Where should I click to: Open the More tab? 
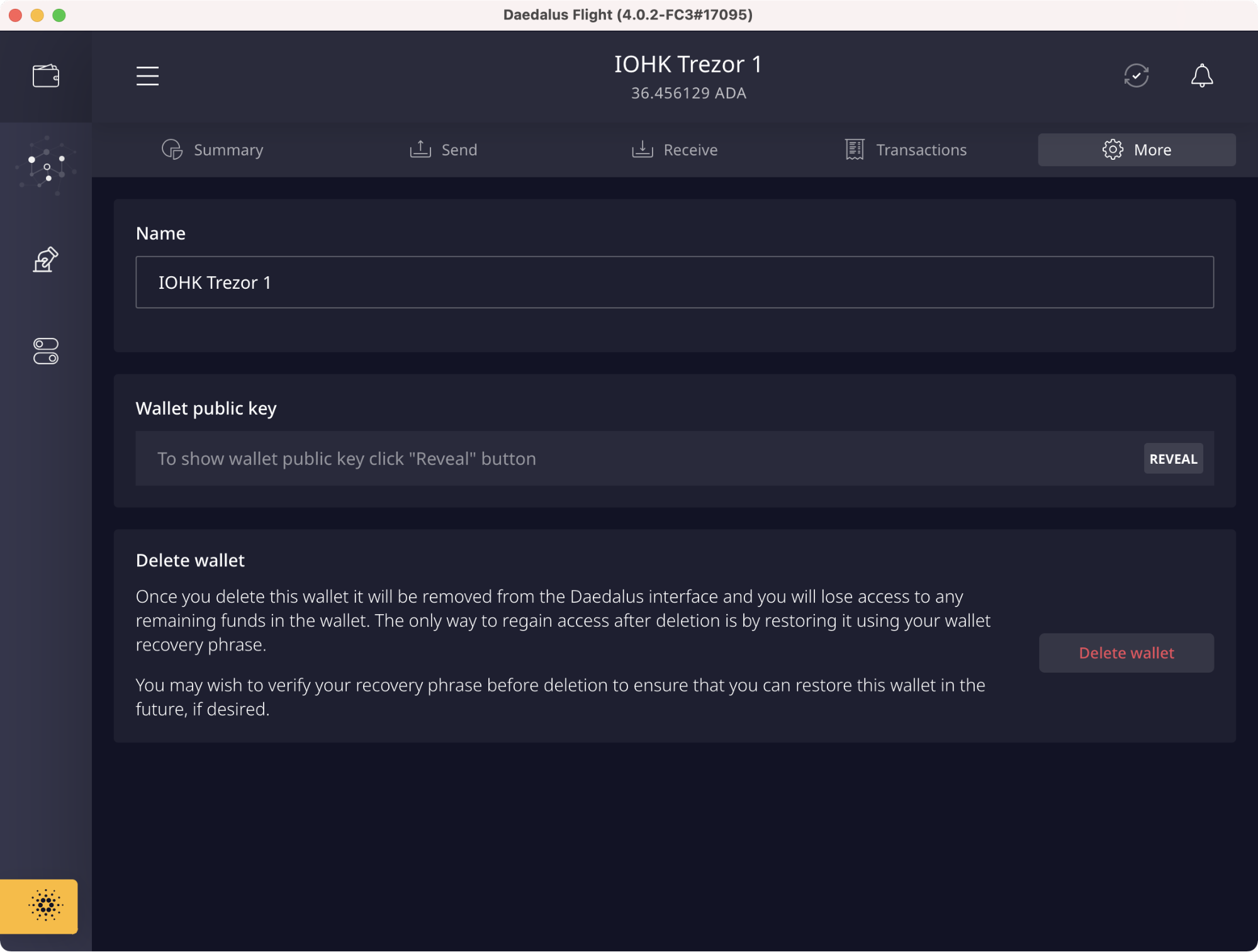(1137, 150)
